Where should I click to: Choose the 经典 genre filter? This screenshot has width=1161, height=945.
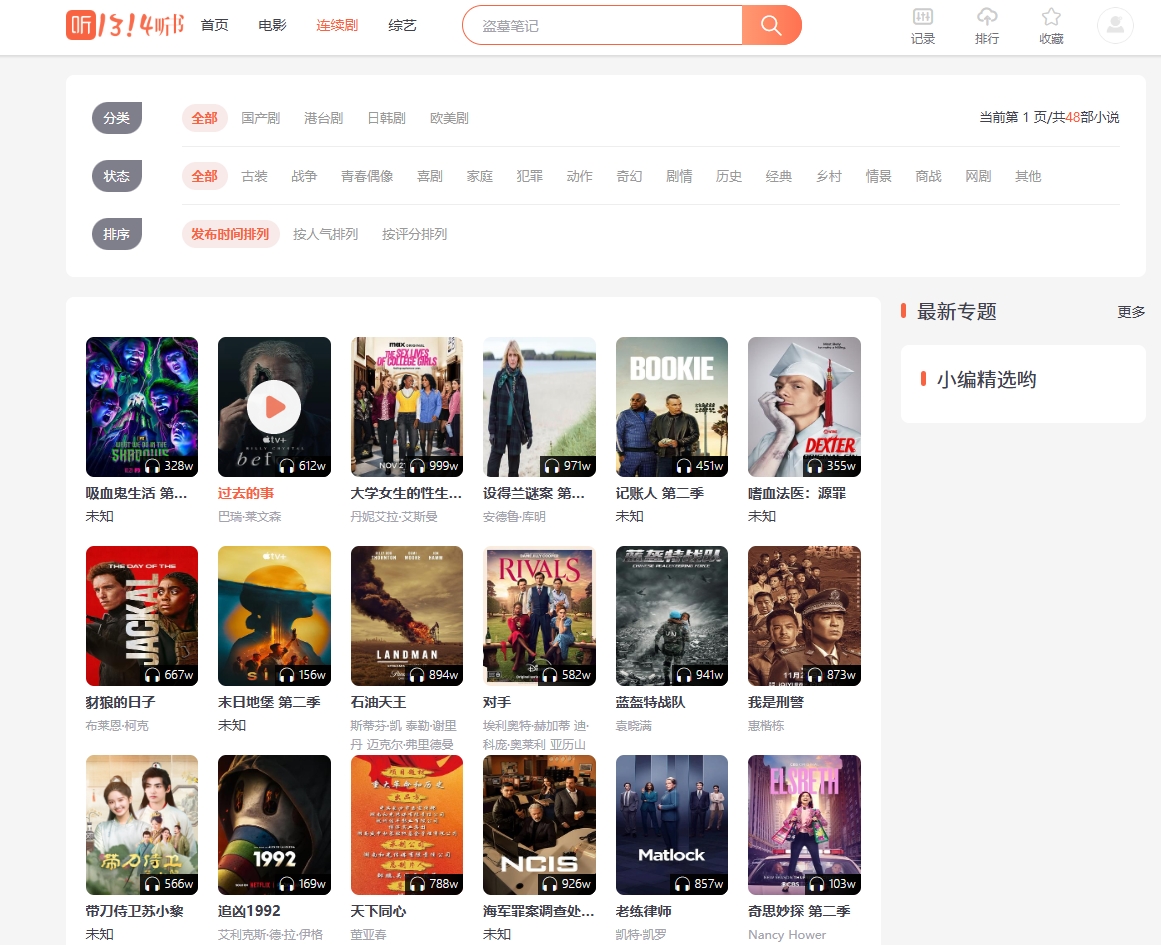[x=779, y=176]
